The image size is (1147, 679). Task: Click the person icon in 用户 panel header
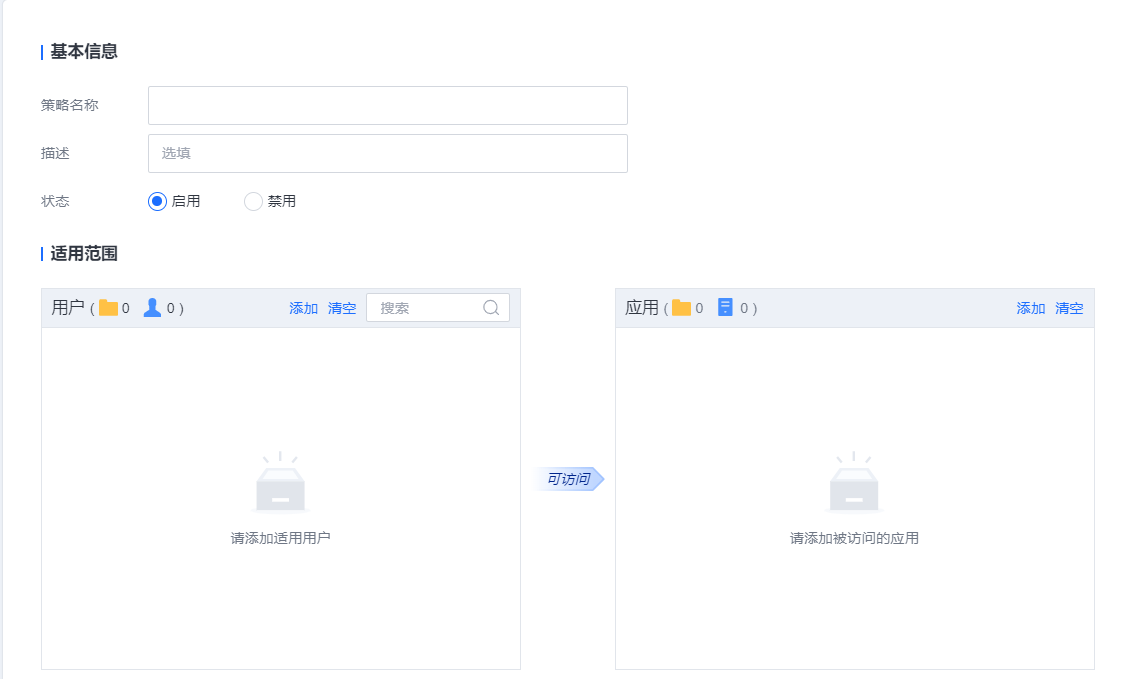coord(152,308)
